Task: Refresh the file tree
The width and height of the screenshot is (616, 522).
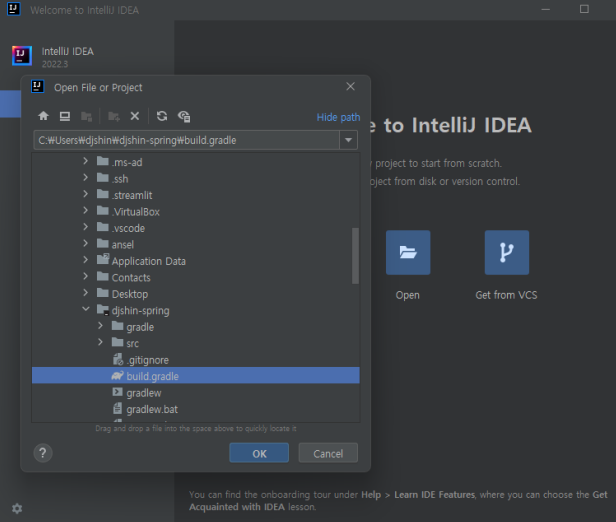Action: (162, 116)
